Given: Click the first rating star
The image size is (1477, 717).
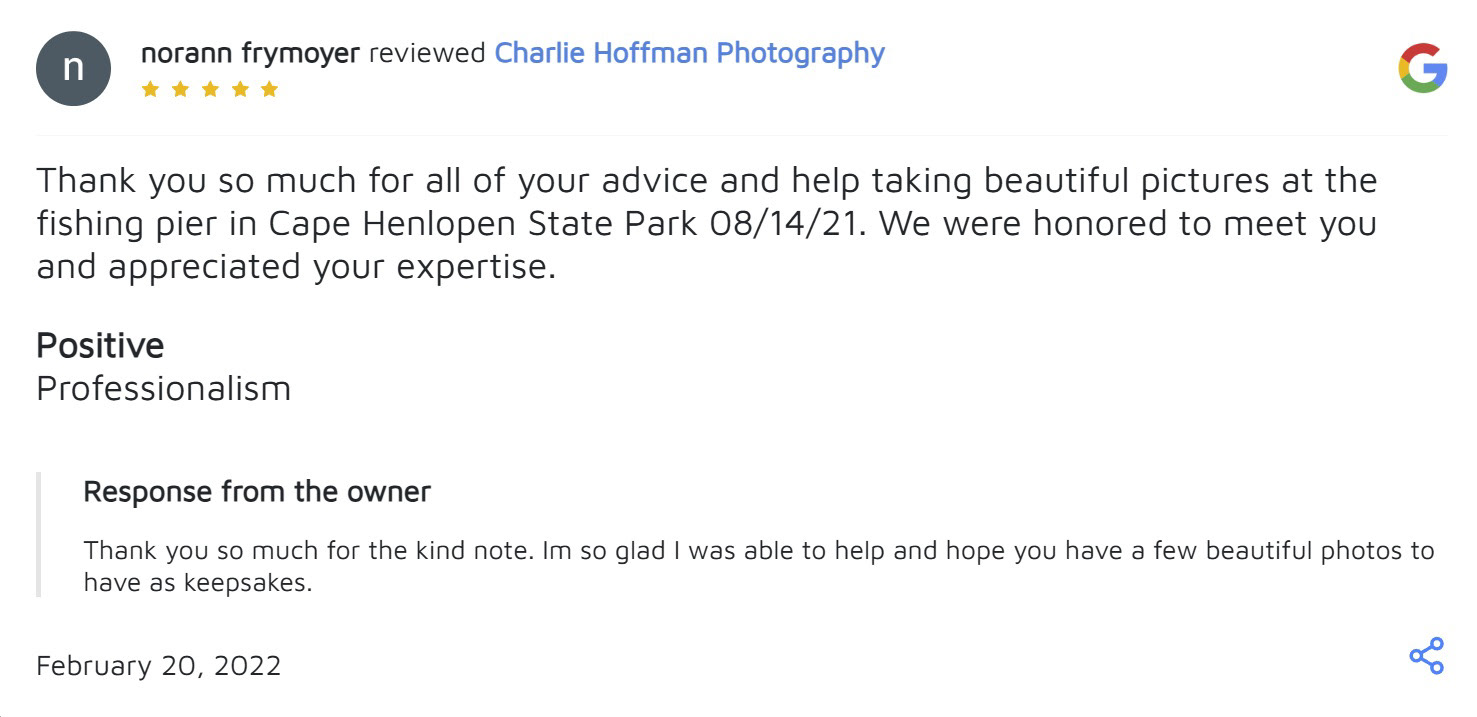Looking at the screenshot, I should pyautogui.click(x=150, y=90).
